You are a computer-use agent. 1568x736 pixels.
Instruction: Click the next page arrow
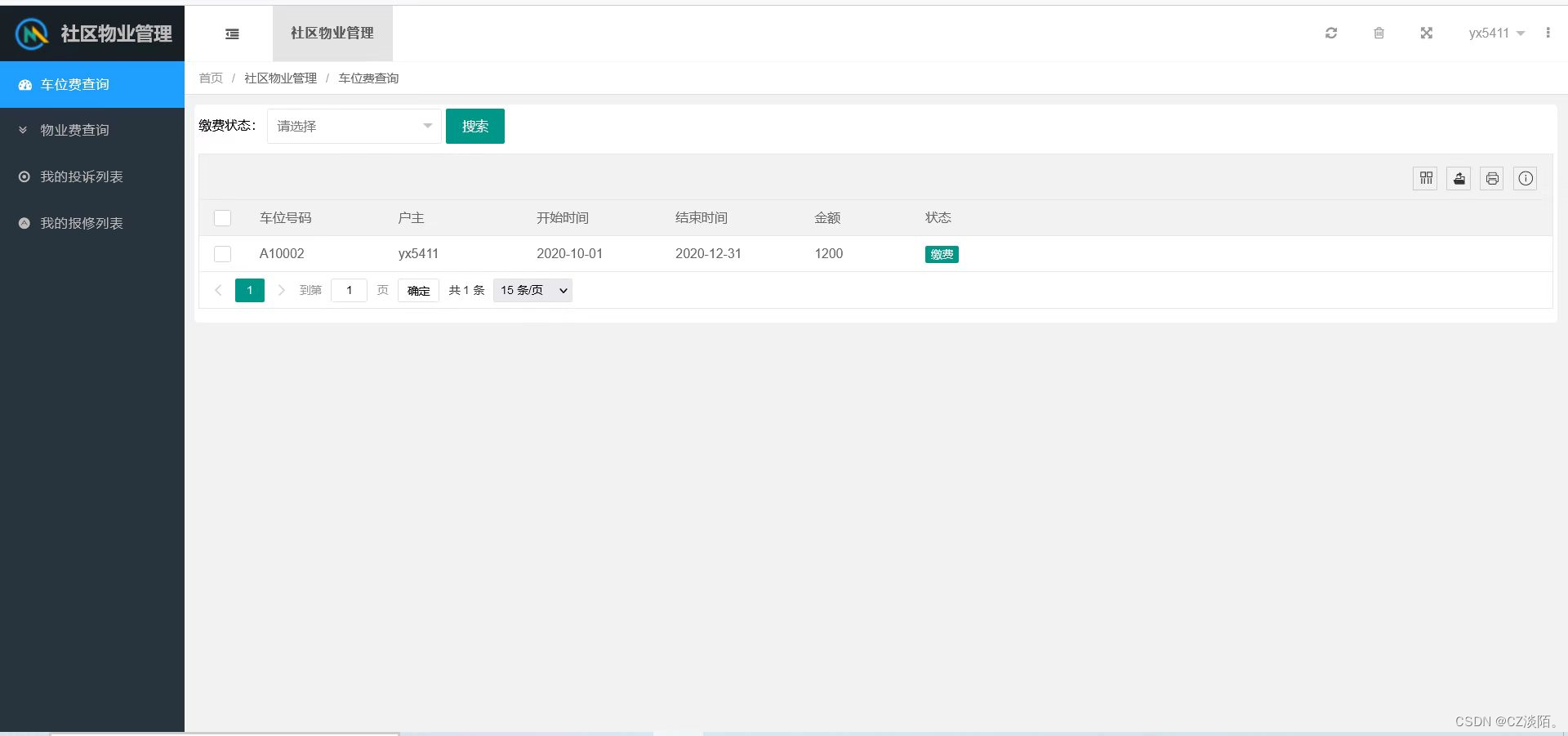281,290
